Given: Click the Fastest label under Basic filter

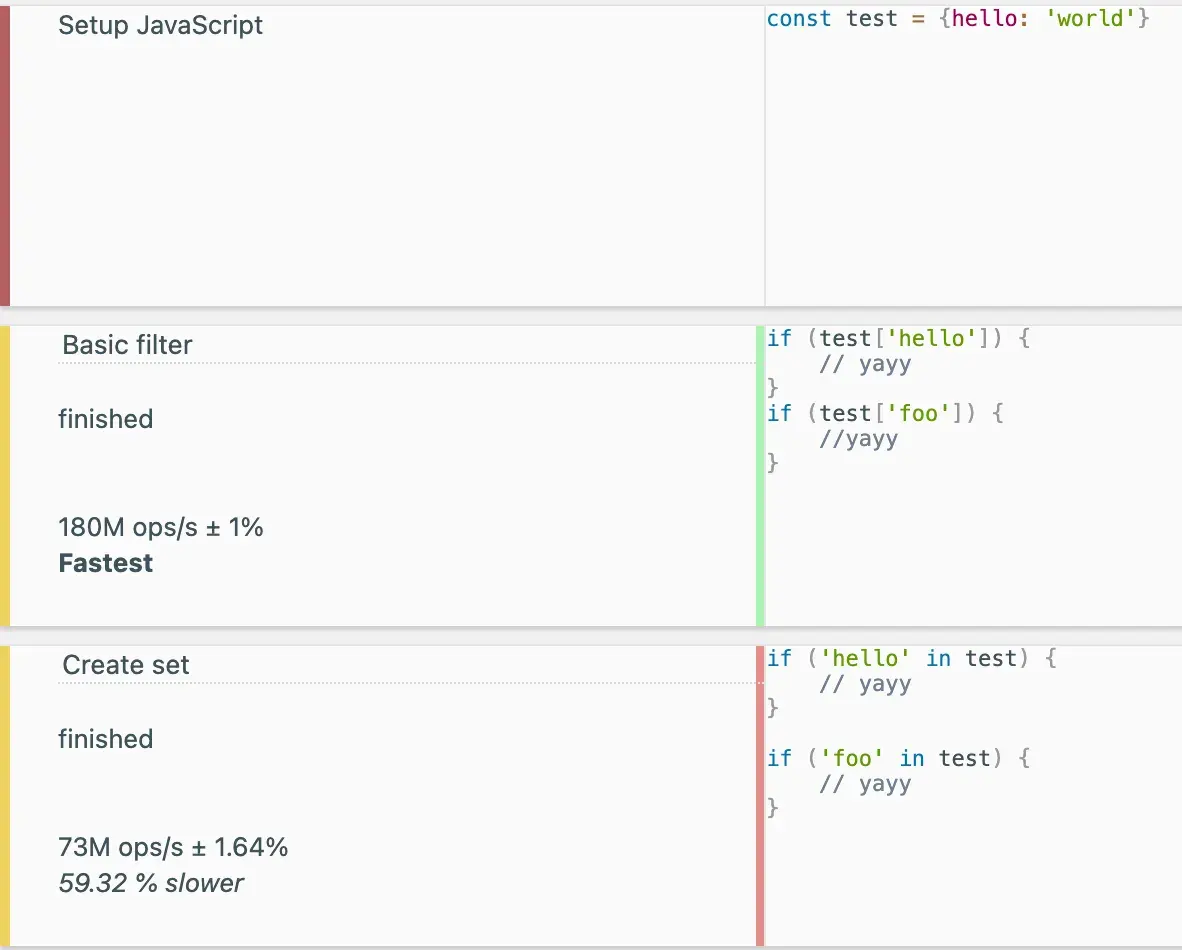Looking at the screenshot, I should 105,562.
